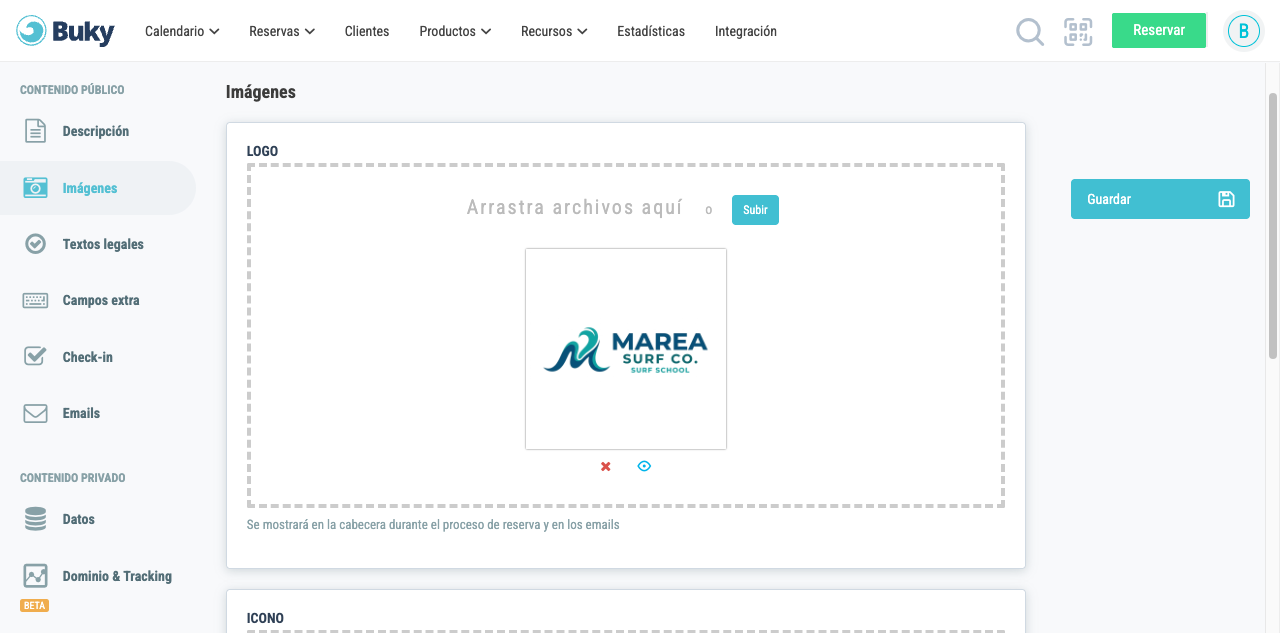Click the Marea Surf Co. logo thumbnail
Screen dimensions: 1280x633
[626, 349]
